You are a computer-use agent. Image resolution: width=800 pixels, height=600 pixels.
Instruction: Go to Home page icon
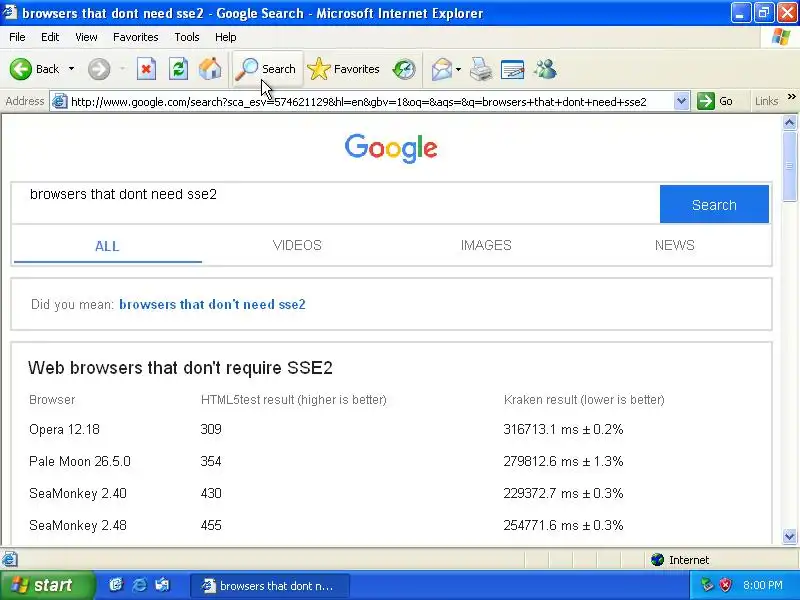[x=210, y=69]
